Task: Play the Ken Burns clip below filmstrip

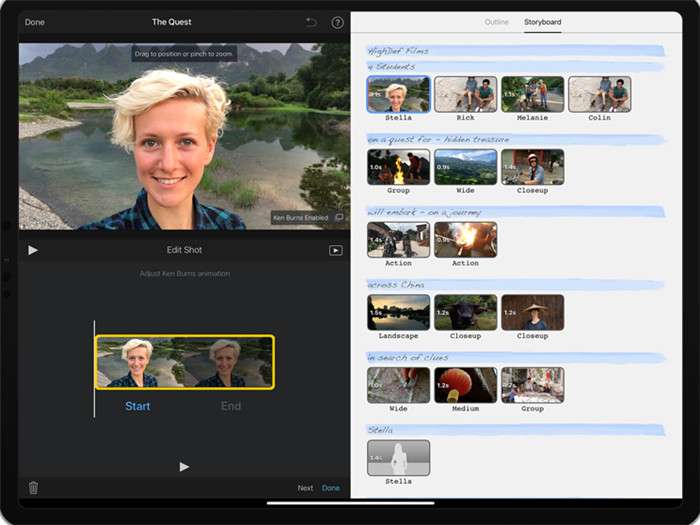Action: tap(184, 467)
